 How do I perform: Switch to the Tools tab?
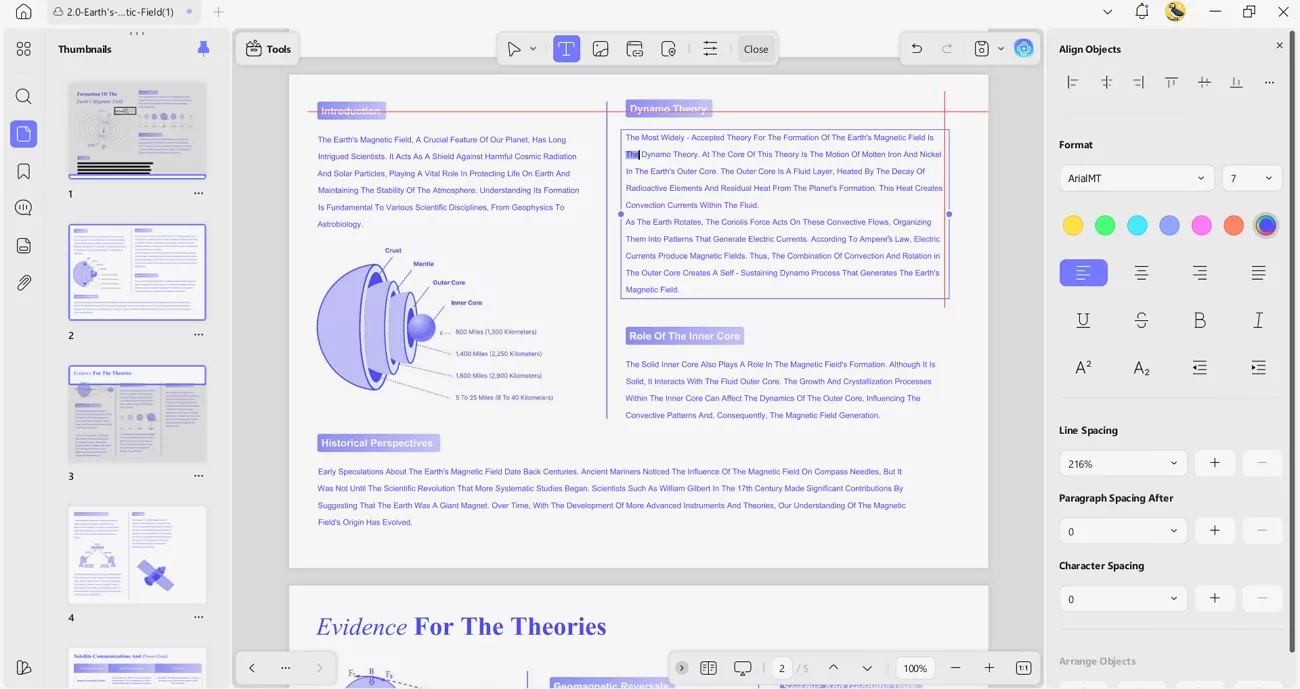coord(267,47)
